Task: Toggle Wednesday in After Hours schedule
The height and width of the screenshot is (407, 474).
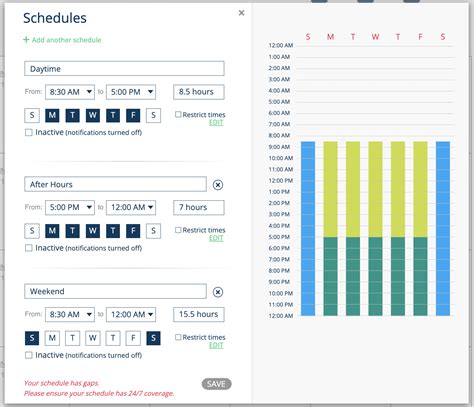Action: (93, 231)
